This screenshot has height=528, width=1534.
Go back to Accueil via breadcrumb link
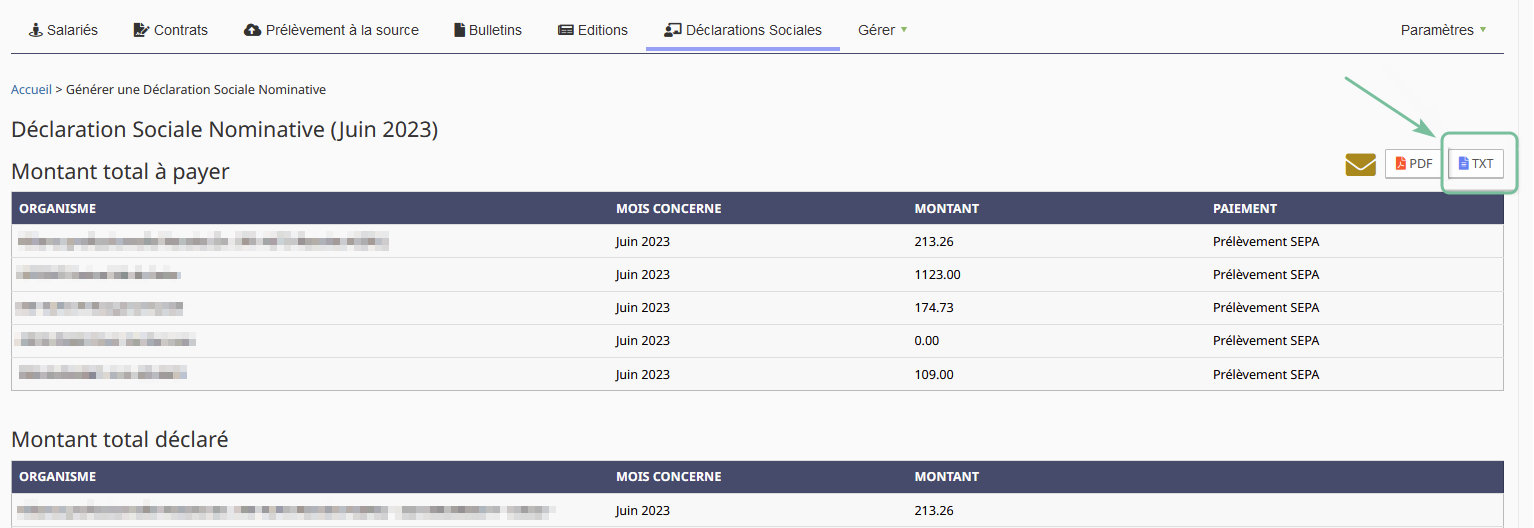tap(31, 89)
